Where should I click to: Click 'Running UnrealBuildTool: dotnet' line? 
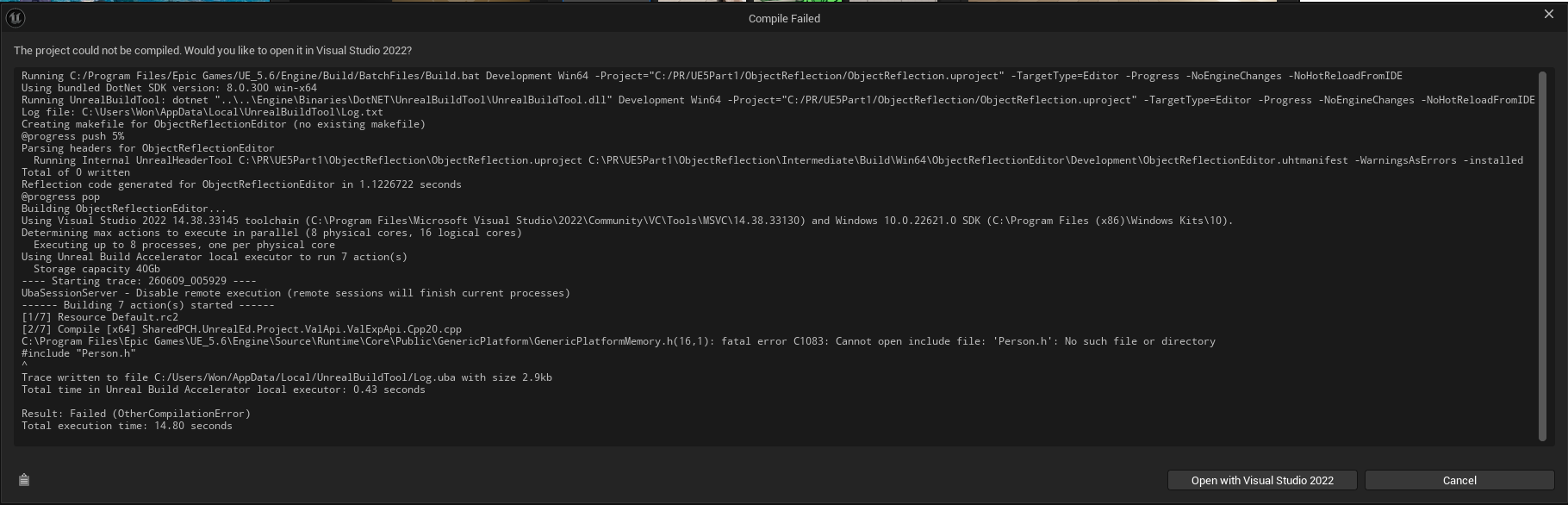[778, 100]
